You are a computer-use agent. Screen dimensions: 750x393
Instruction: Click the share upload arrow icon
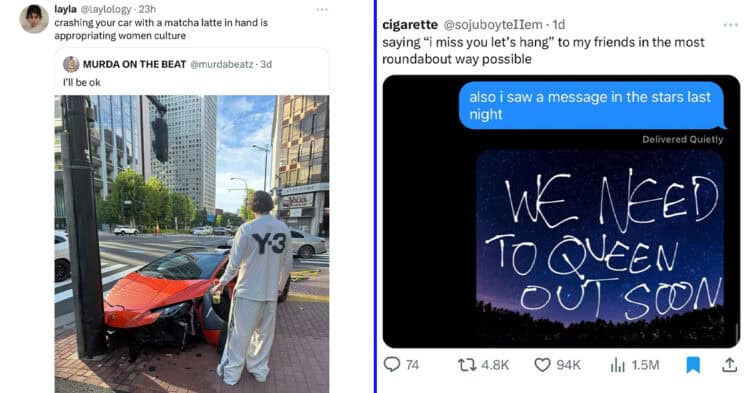click(729, 365)
